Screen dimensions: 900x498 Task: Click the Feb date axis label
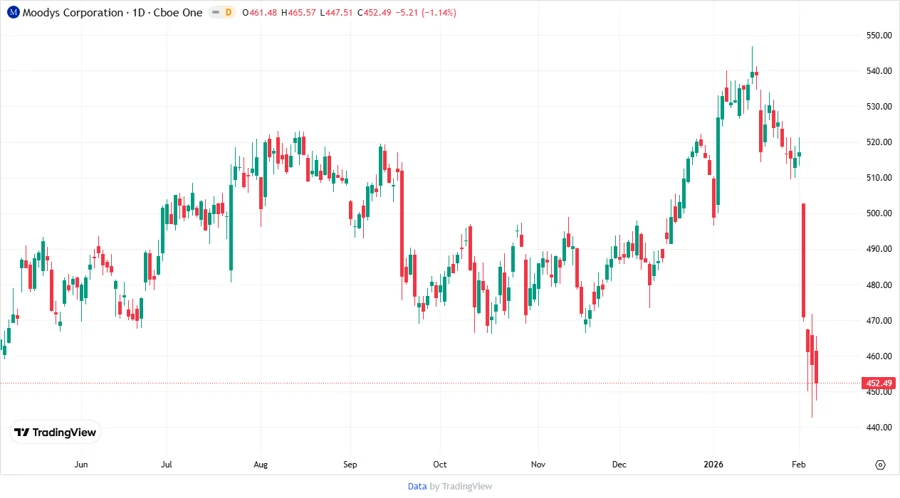coord(798,464)
